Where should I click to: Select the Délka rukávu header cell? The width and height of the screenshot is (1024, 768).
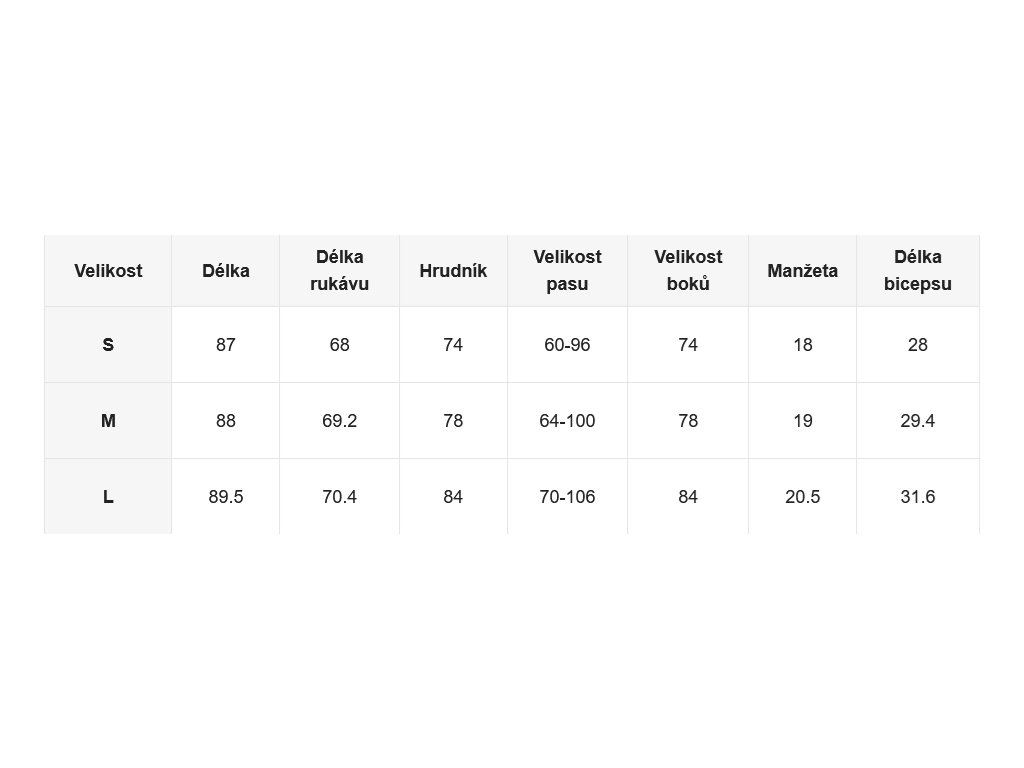point(340,270)
